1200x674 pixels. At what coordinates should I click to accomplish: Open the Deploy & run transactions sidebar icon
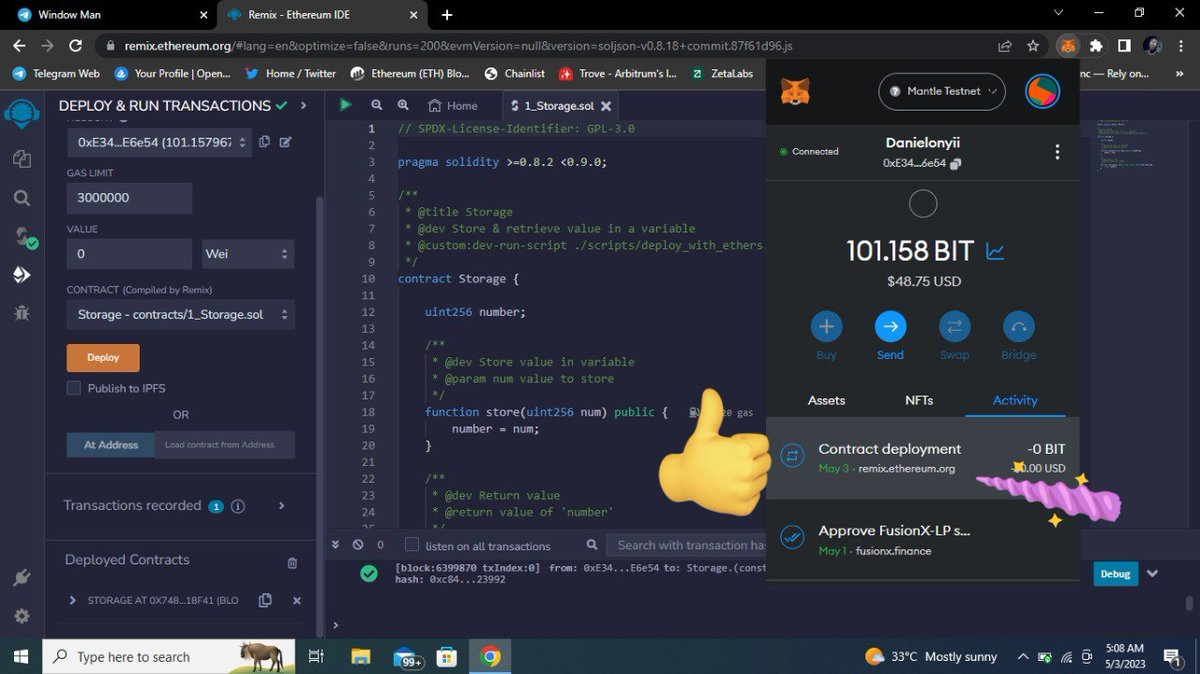[22, 275]
